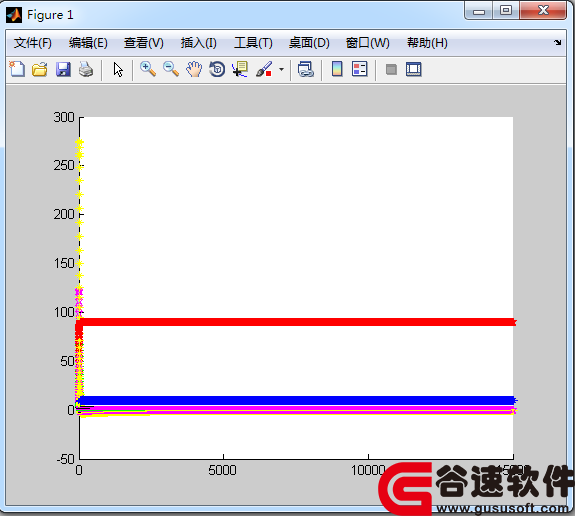Open the 文件(F) menu
This screenshot has width=575, height=516.
point(33,43)
